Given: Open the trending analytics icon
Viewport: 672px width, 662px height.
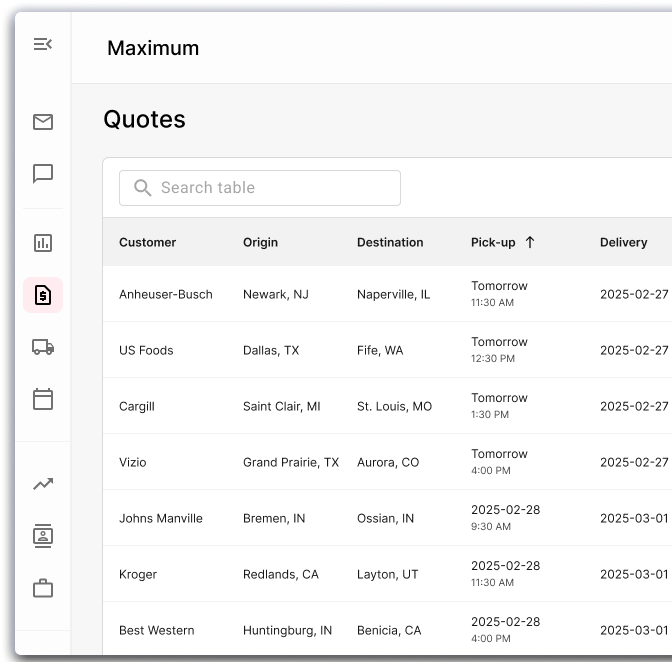Looking at the screenshot, I should (43, 484).
